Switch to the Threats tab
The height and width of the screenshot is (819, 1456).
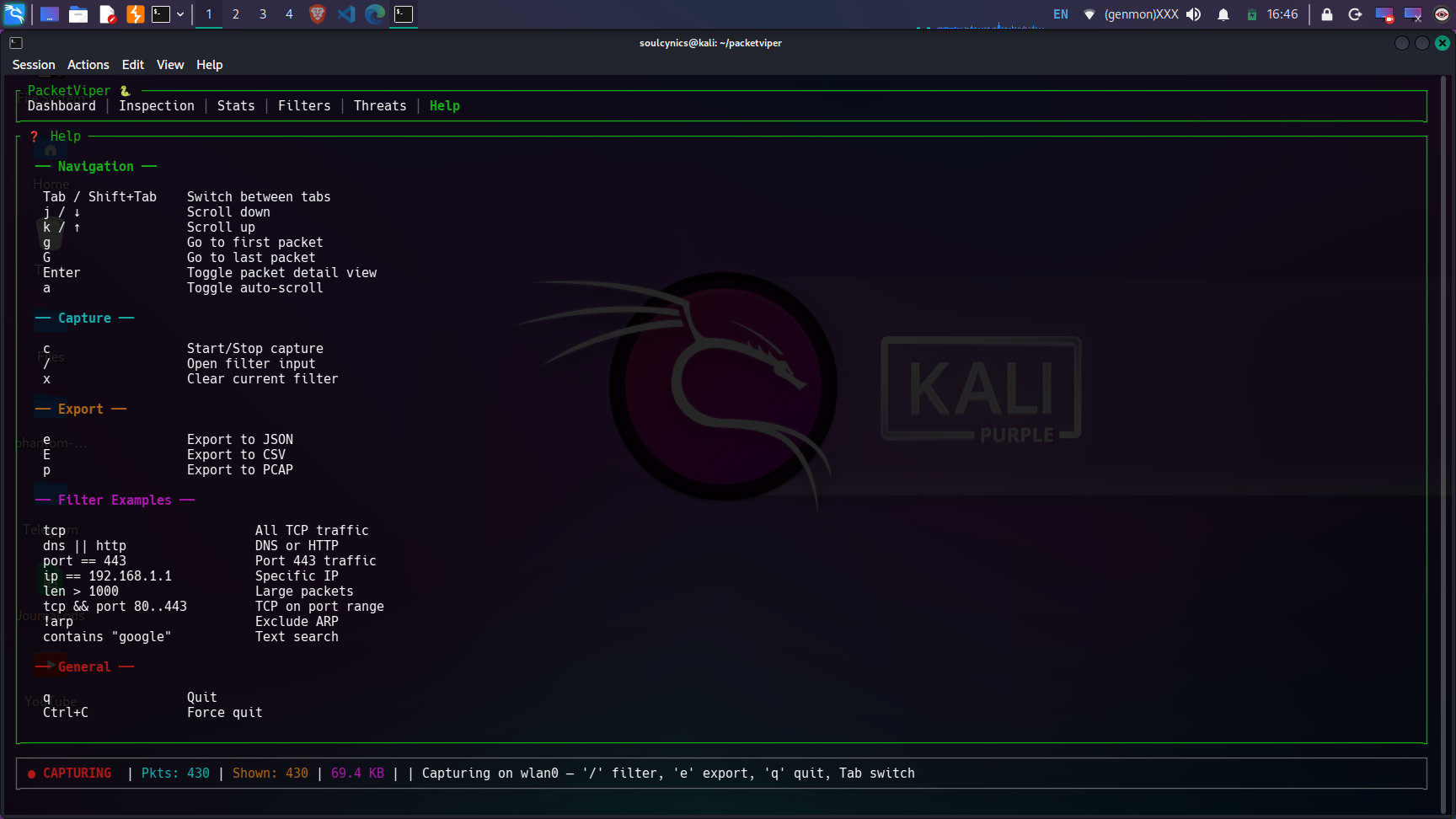click(380, 106)
